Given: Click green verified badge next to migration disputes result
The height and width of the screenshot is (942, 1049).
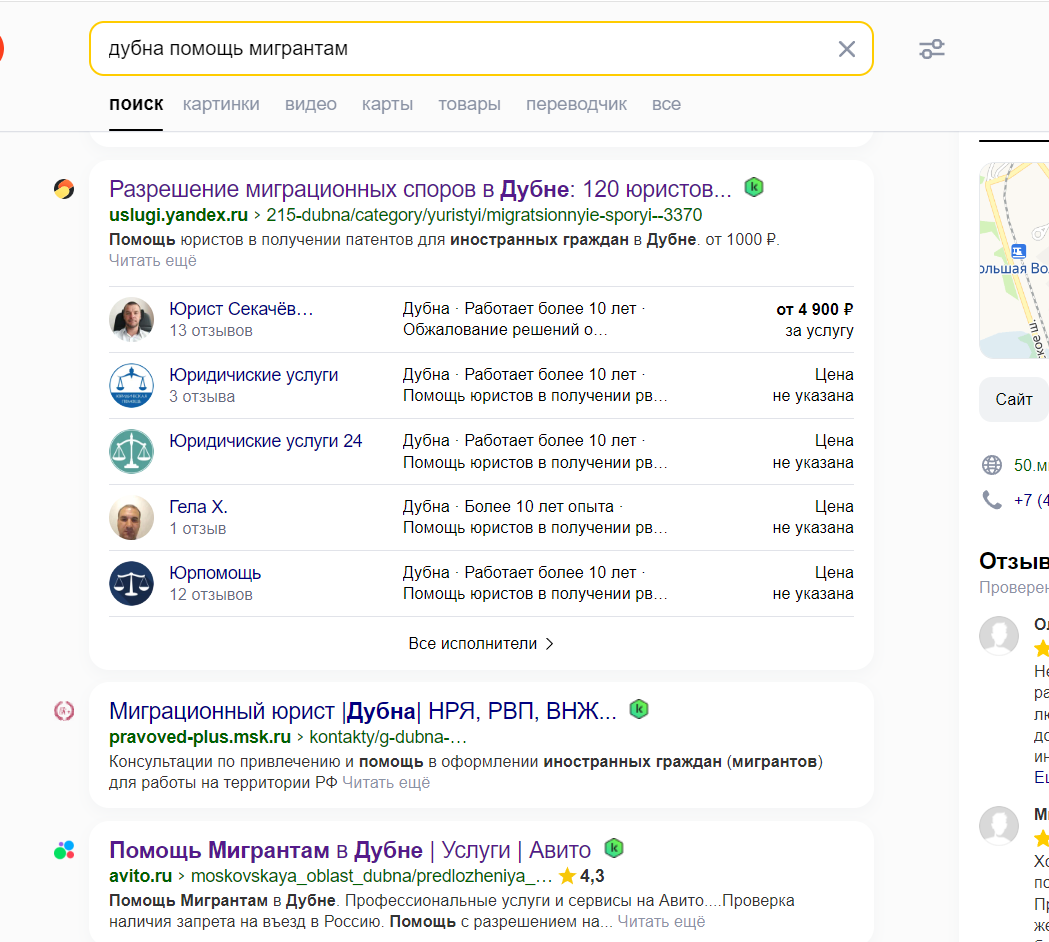Looking at the screenshot, I should [754, 187].
